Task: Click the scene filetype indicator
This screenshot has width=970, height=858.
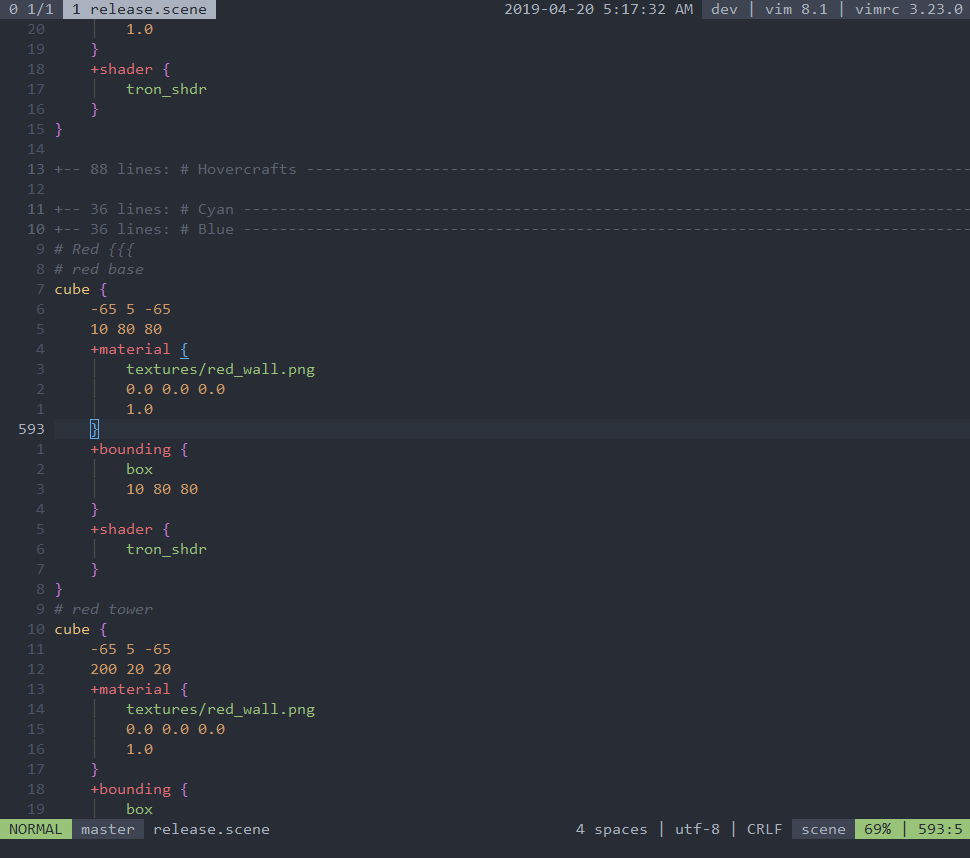Action: (x=823, y=829)
